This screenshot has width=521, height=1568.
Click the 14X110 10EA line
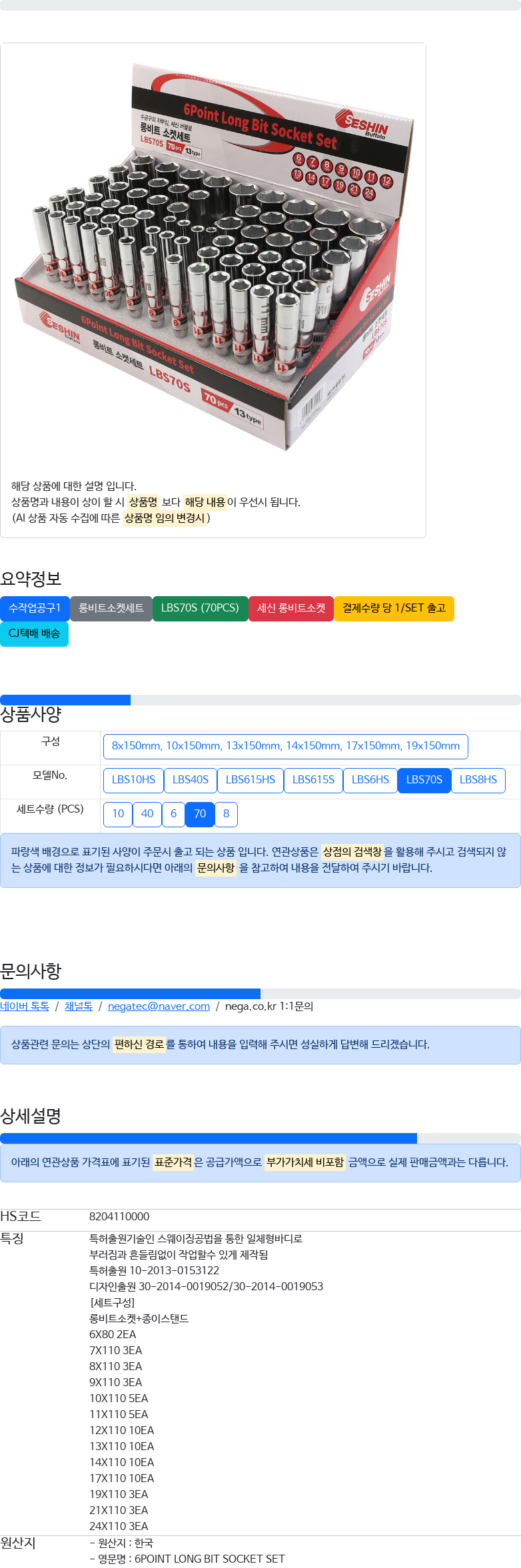coord(122,1463)
